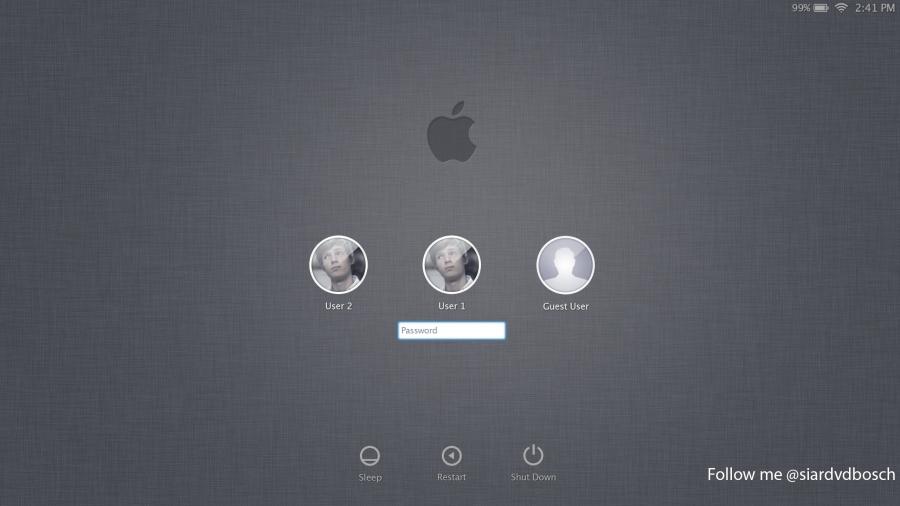Viewport: 900px width, 506px height.
Task: Open the Wi-Fi status icon
Action: pos(841,8)
